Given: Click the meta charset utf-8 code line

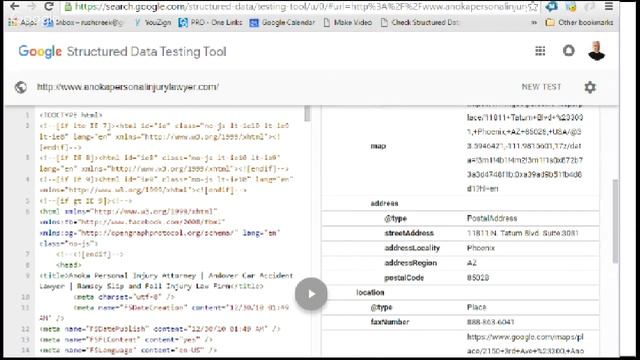Looking at the screenshot, I should point(124,297).
